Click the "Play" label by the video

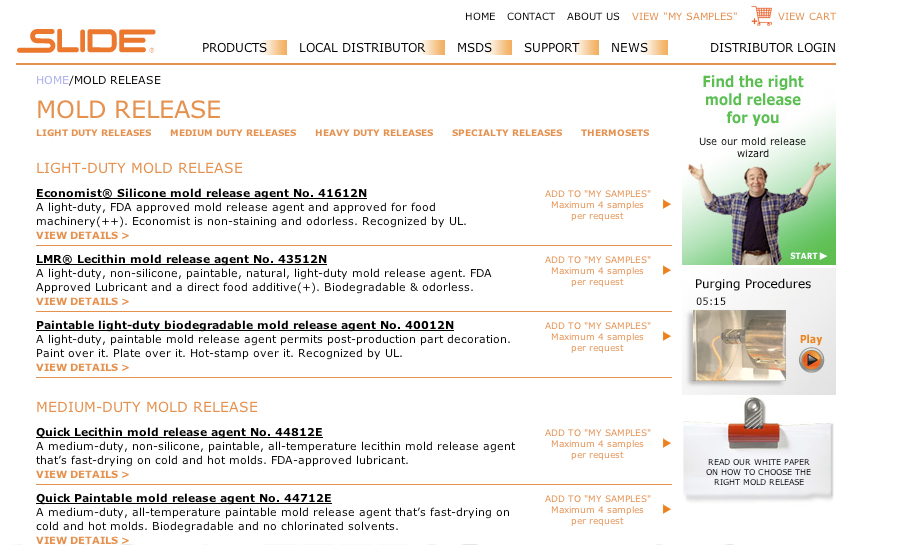point(810,339)
